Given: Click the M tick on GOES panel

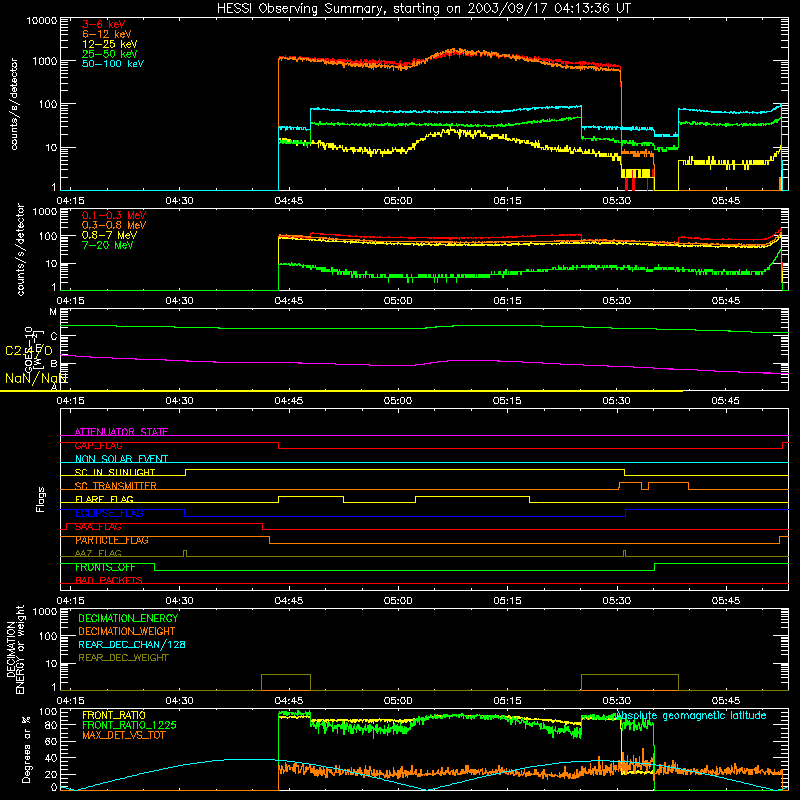Looking at the screenshot, I should point(53,312).
